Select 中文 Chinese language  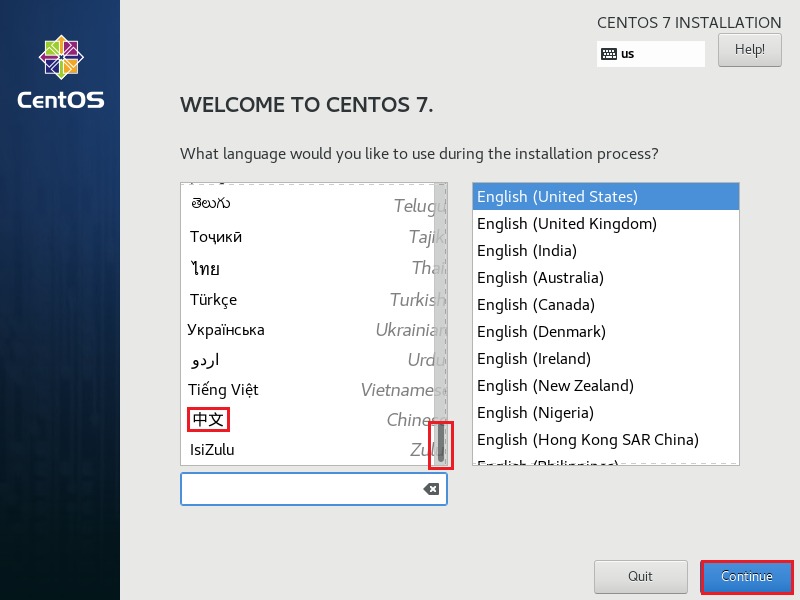click(313, 420)
